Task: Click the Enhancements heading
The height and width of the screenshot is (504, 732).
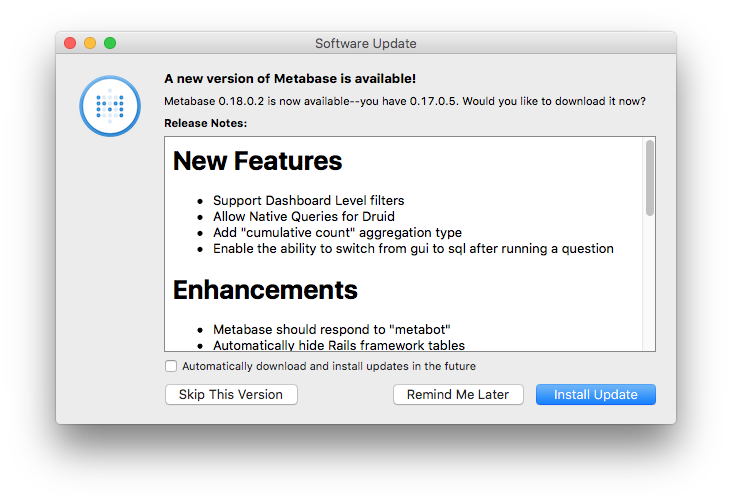Action: [x=265, y=290]
